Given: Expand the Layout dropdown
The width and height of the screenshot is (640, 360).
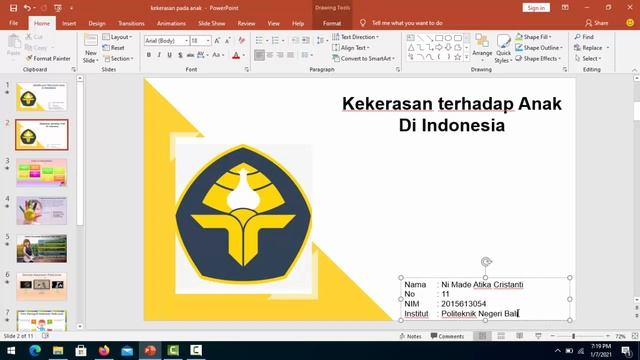Looking at the screenshot, I should (x=118, y=37).
